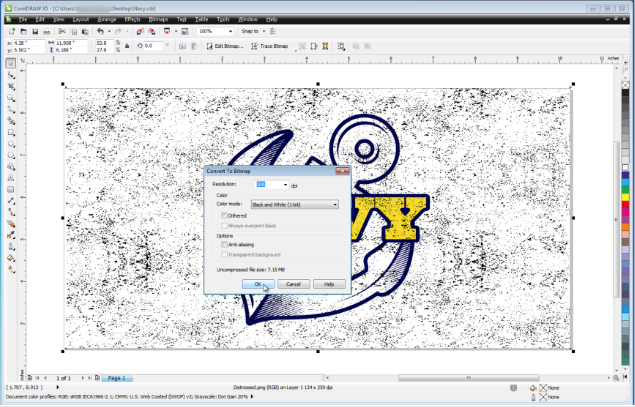The height and width of the screenshot is (407, 635).
Task: Select the Polygon tool
Action: coord(11,156)
